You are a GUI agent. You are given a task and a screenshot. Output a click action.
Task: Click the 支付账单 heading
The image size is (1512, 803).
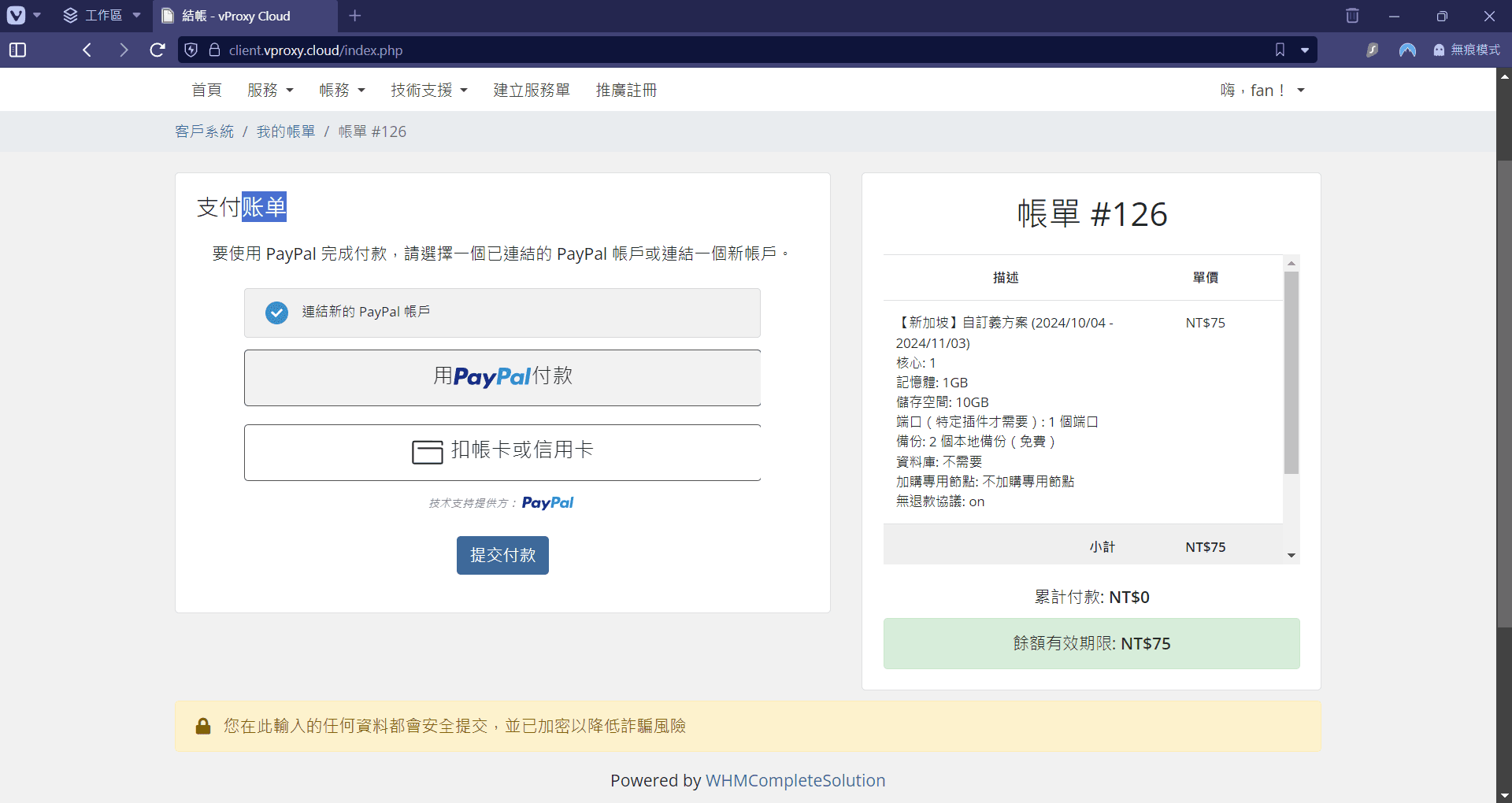click(x=242, y=207)
